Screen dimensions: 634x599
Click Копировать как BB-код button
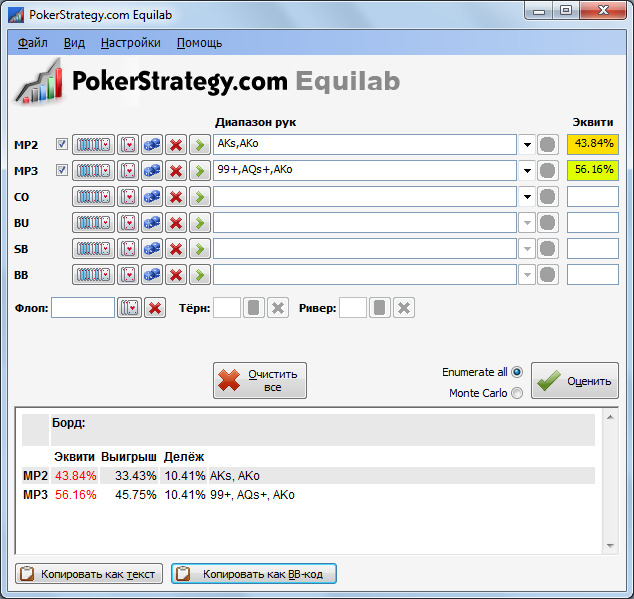254,574
